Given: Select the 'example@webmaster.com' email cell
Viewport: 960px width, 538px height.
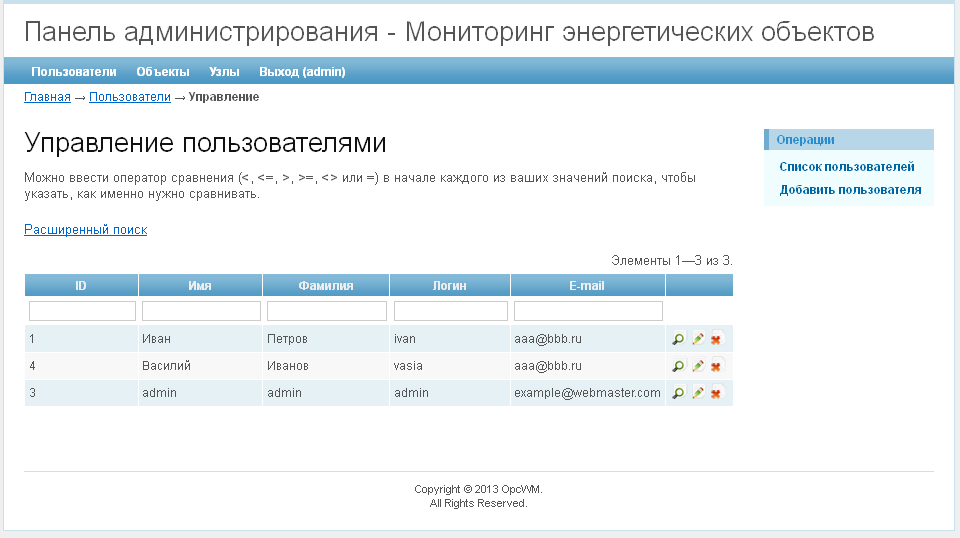Looking at the screenshot, I should (588, 392).
